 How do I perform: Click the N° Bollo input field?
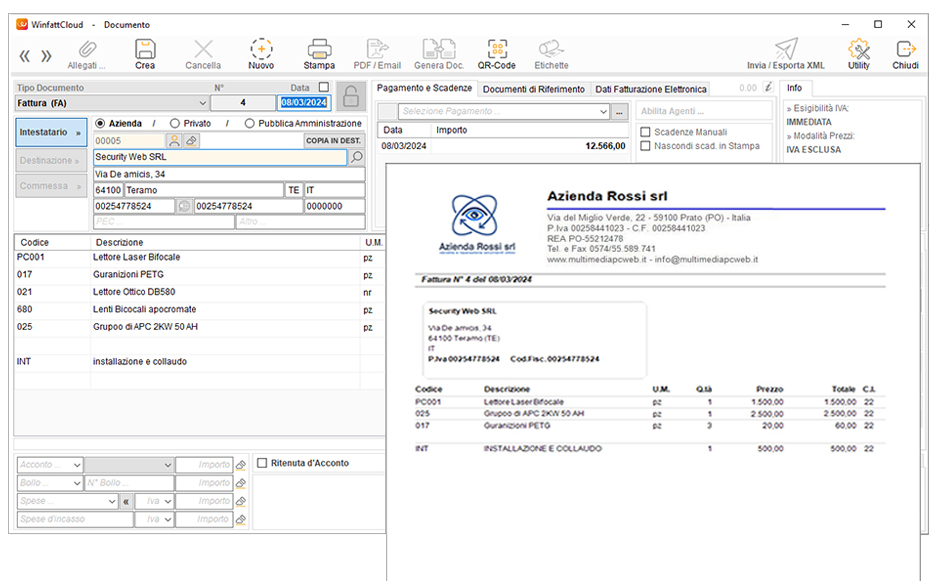coord(129,483)
